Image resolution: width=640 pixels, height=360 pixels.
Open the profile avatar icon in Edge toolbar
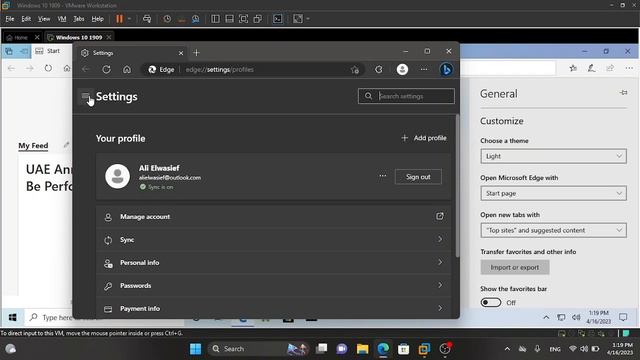click(x=402, y=69)
